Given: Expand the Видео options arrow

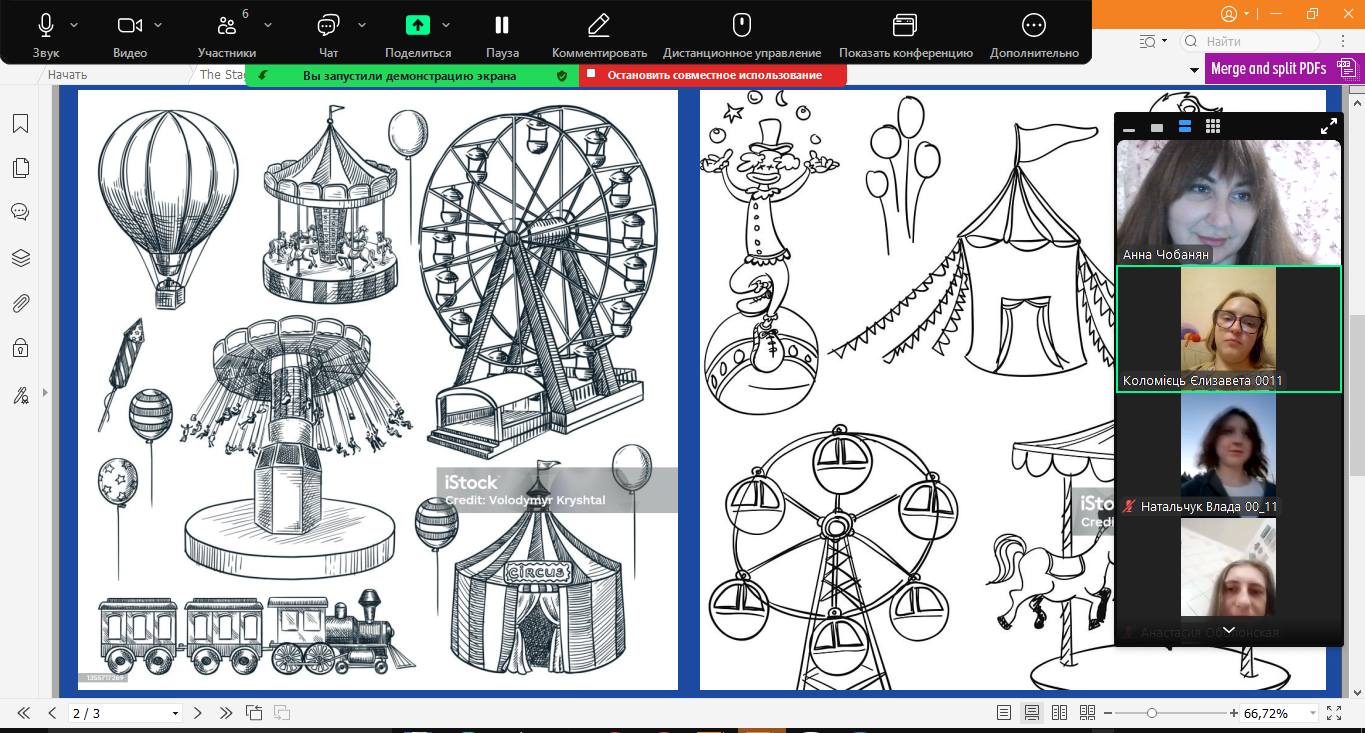Looking at the screenshot, I should pyautogui.click(x=159, y=25).
